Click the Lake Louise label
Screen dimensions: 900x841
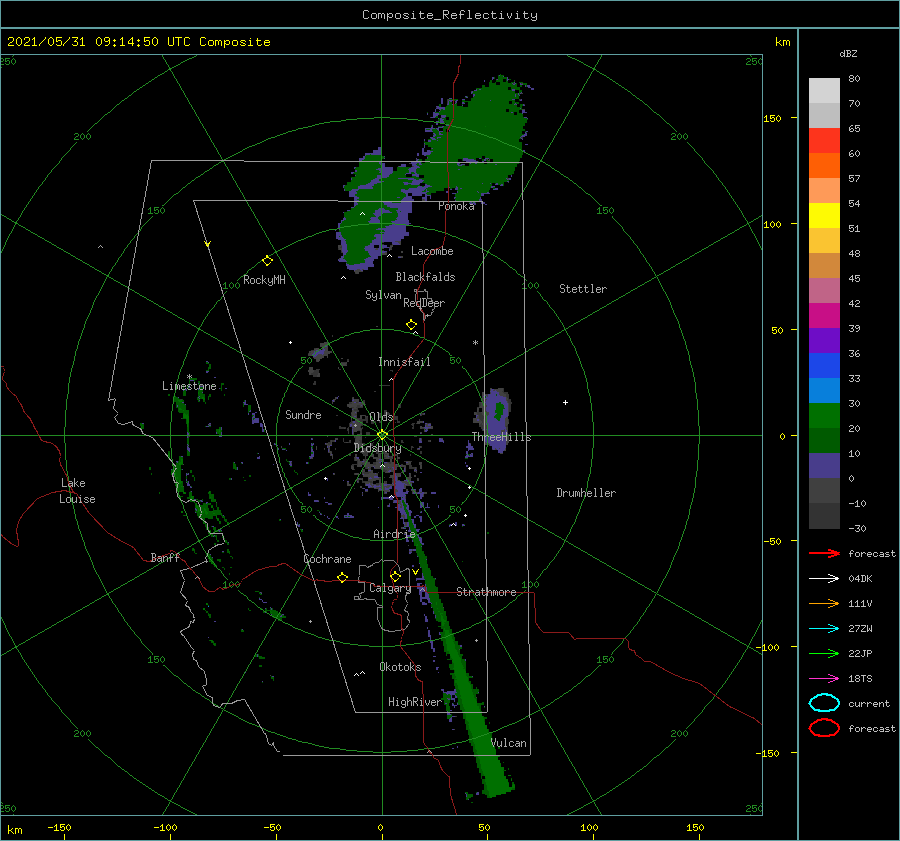tap(77, 491)
